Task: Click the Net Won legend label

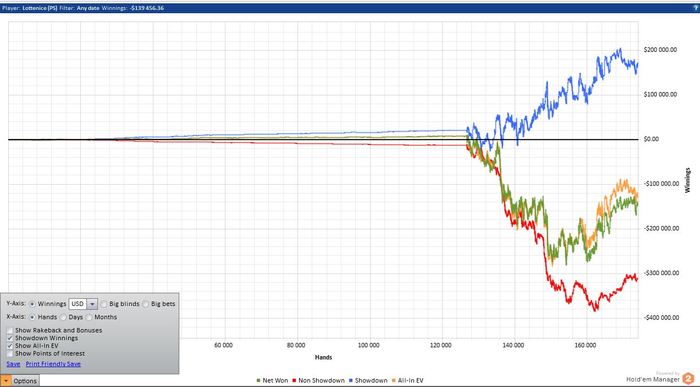Action: (275, 381)
